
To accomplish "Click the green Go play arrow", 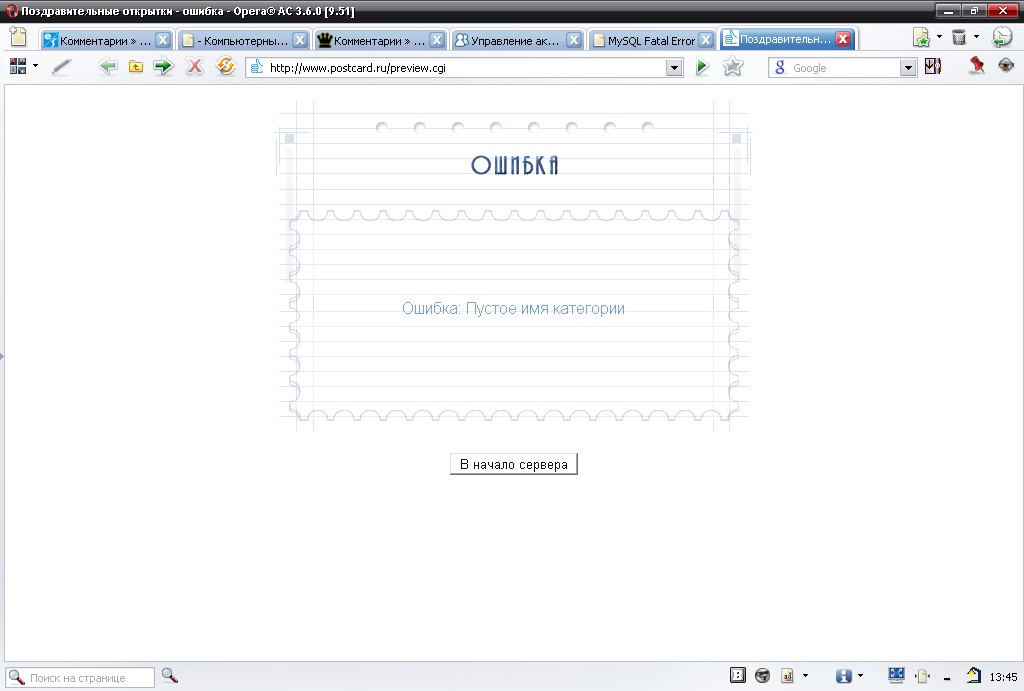I will [x=702, y=67].
